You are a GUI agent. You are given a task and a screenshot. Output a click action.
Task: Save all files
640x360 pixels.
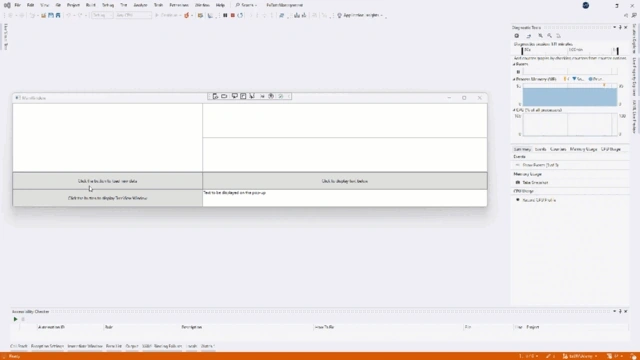tap(58, 16)
